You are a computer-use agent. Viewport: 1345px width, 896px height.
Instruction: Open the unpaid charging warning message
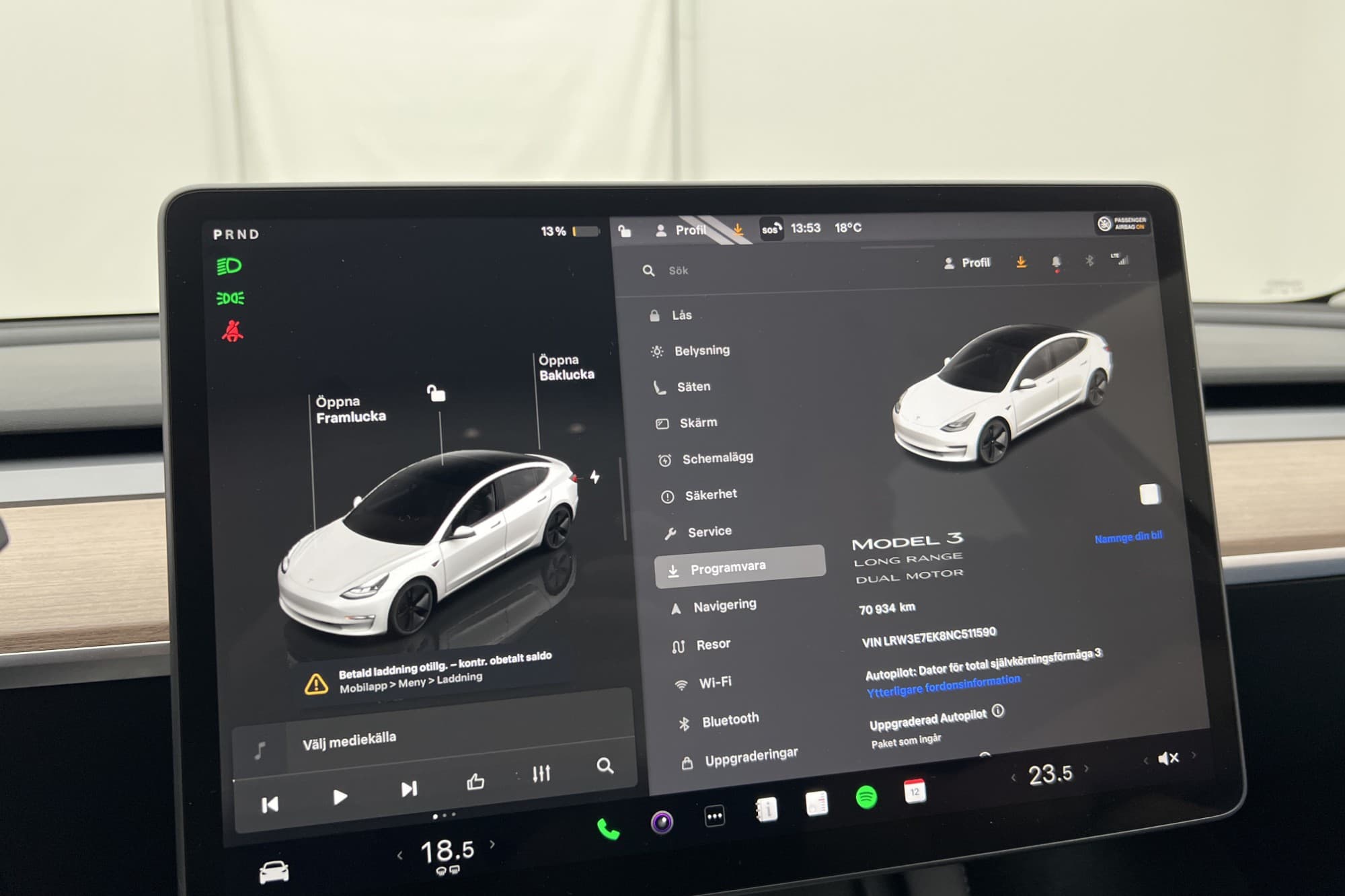(430, 674)
